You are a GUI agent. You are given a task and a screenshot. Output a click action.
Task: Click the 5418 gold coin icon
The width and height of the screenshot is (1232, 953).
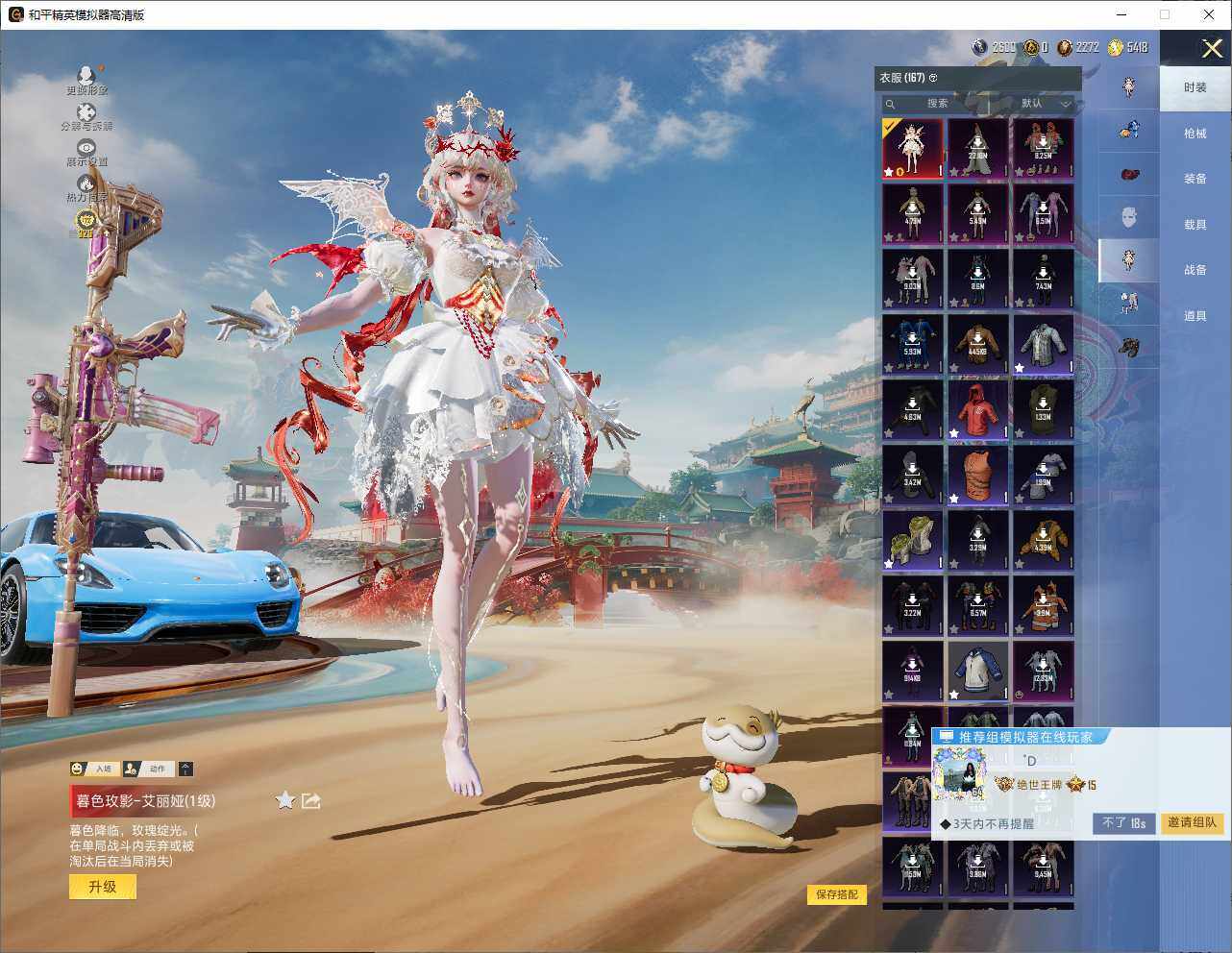tap(1116, 47)
